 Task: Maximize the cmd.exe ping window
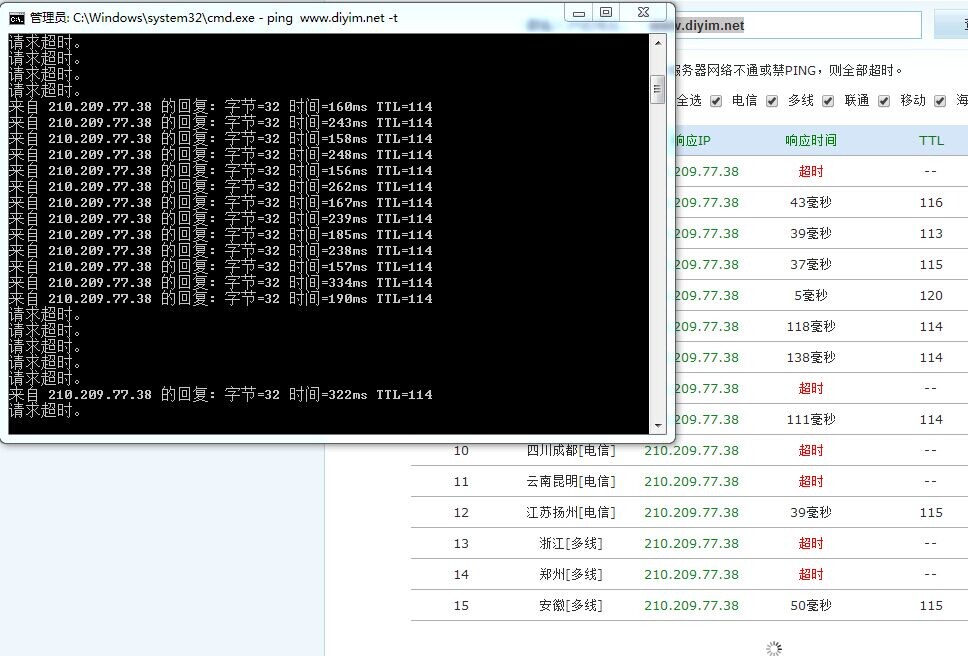click(x=606, y=12)
